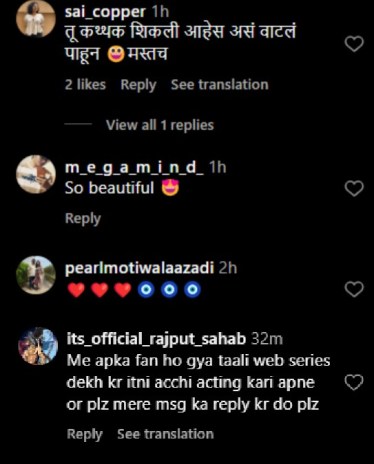
Task: Open sai_copper username link
Action: [x=105, y=12]
